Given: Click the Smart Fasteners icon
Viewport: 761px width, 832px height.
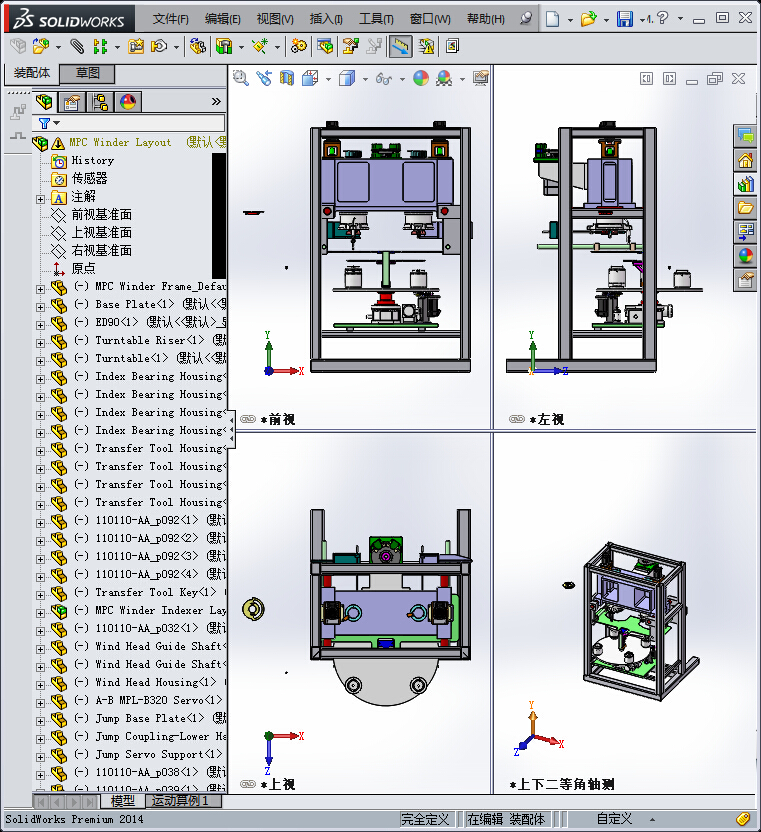Looking at the screenshot, I should pyautogui.click(x=136, y=47).
